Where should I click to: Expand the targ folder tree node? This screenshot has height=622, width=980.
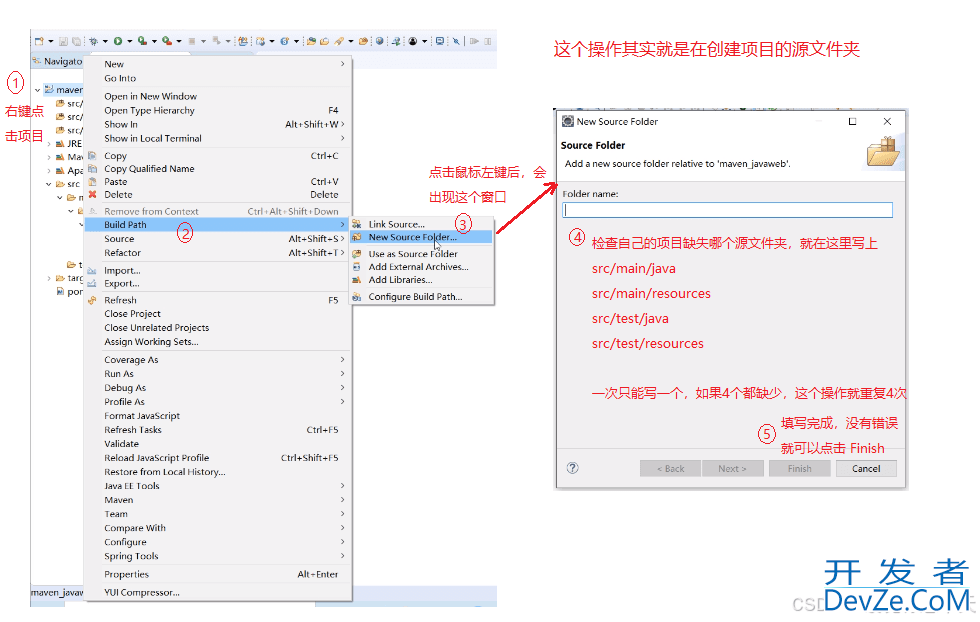click(49, 278)
